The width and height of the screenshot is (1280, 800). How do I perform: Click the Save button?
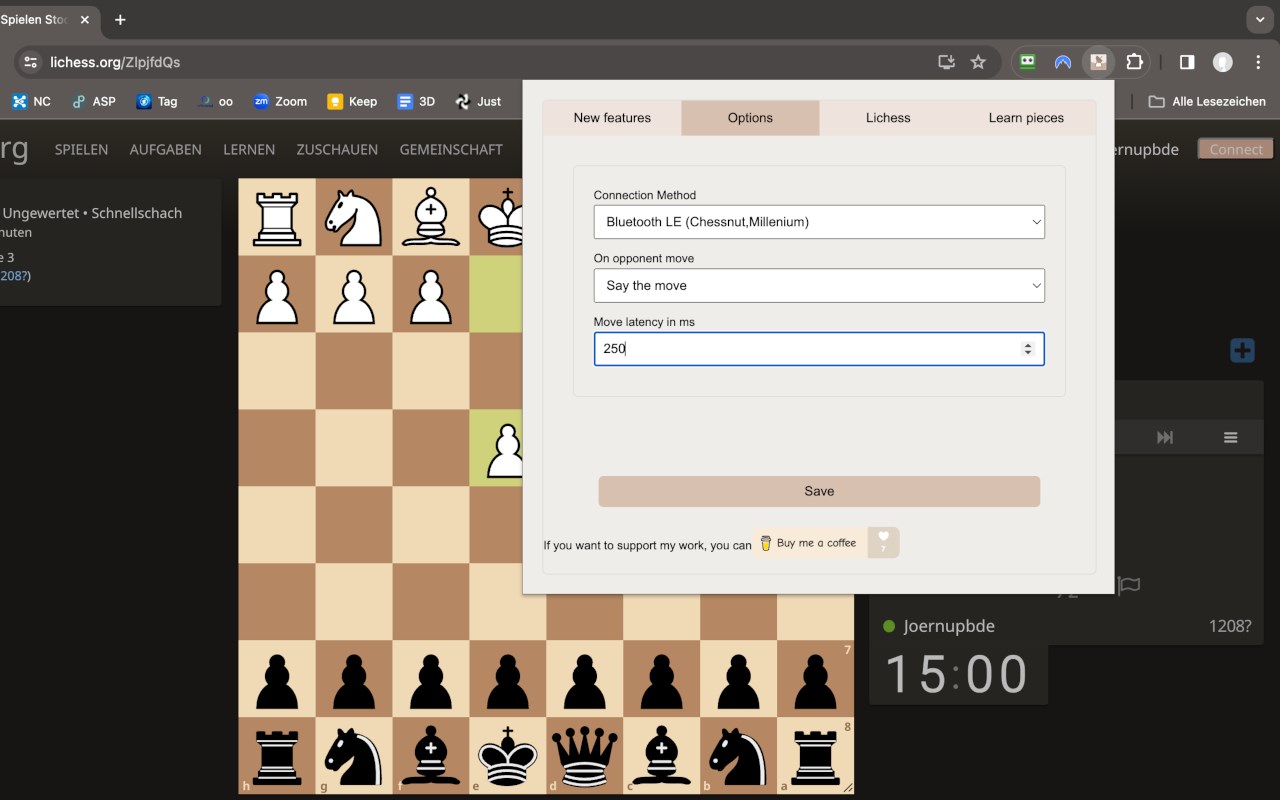point(819,491)
